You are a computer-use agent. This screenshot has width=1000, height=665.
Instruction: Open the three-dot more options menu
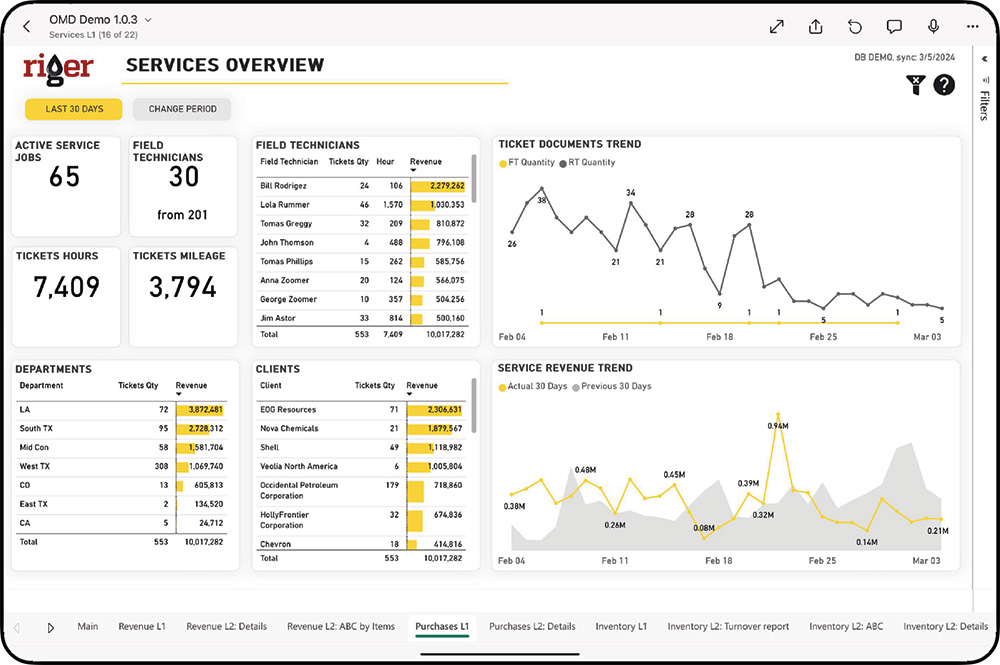coord(973,27)
